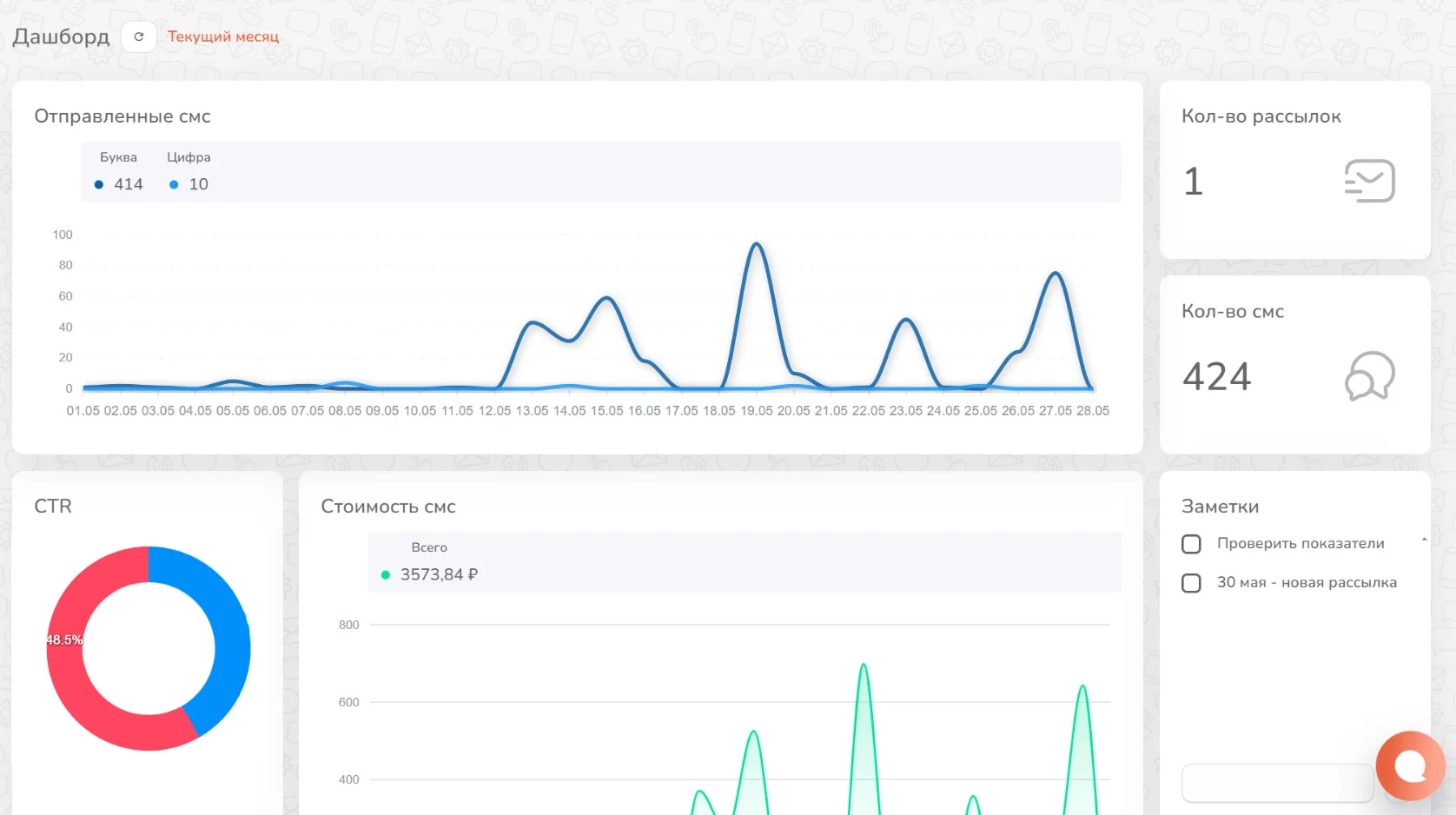Open the Текущий месяц period selector

(x=223, y=36)
